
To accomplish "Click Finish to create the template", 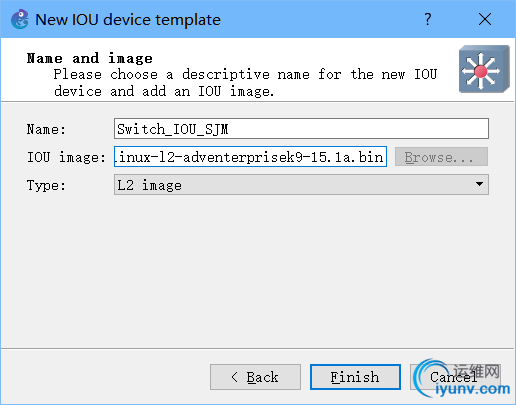I will (x=355, y=377).
